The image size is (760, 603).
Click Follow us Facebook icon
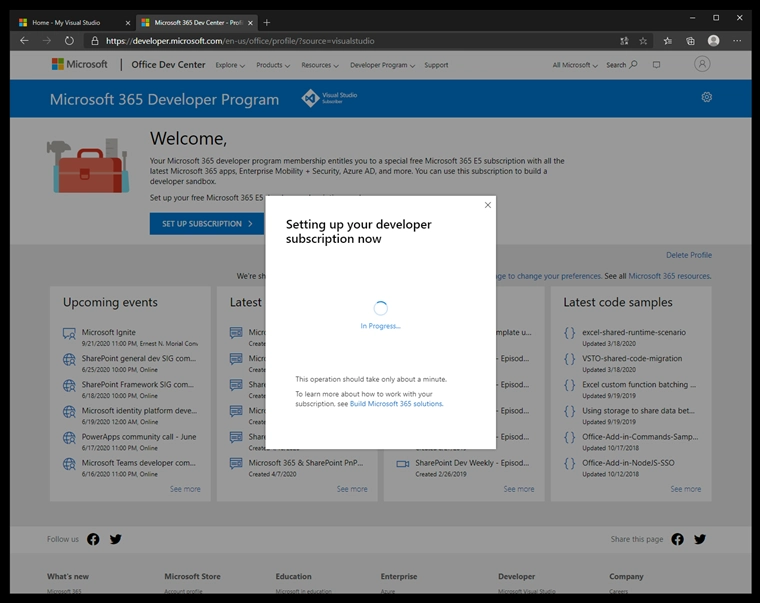pyautogui.click(x=93, y=539)
